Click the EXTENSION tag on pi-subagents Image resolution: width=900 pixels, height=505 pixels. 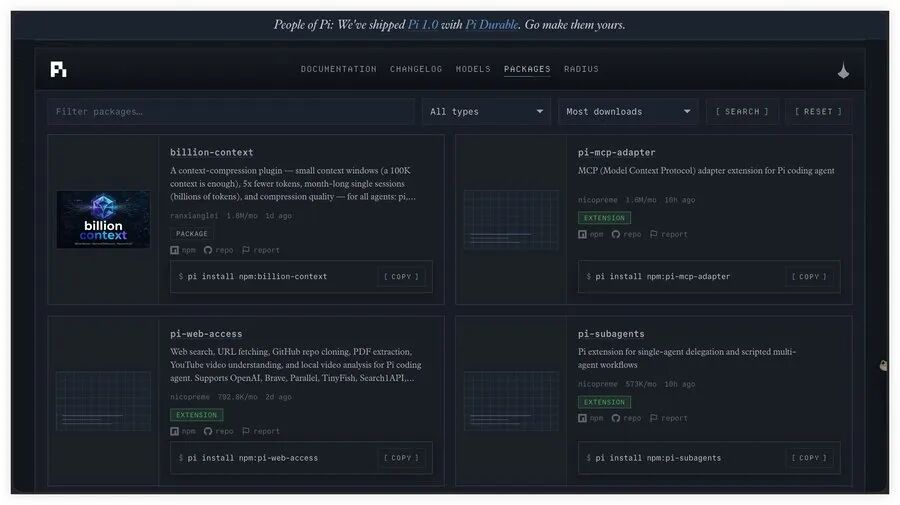(604, 402)
